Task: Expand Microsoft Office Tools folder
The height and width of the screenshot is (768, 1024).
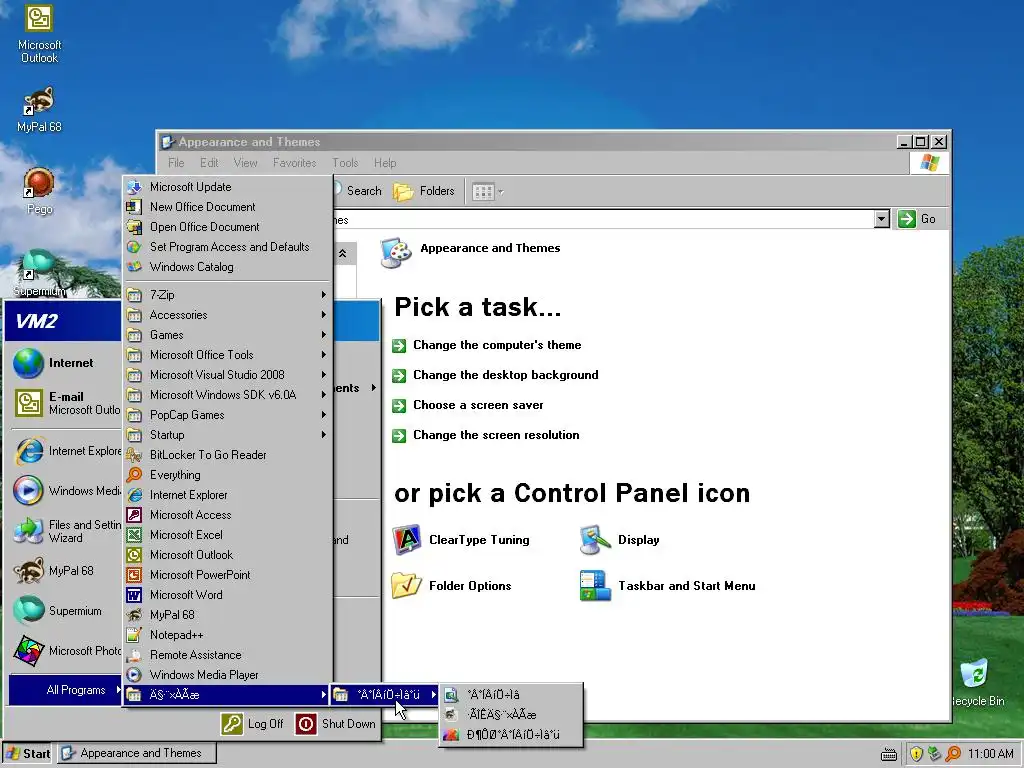Action: pos(228,355)
